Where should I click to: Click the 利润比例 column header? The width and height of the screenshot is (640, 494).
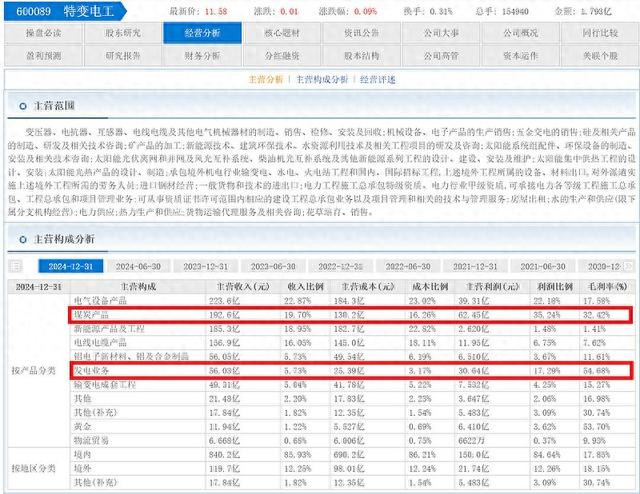tap(555, 287)
